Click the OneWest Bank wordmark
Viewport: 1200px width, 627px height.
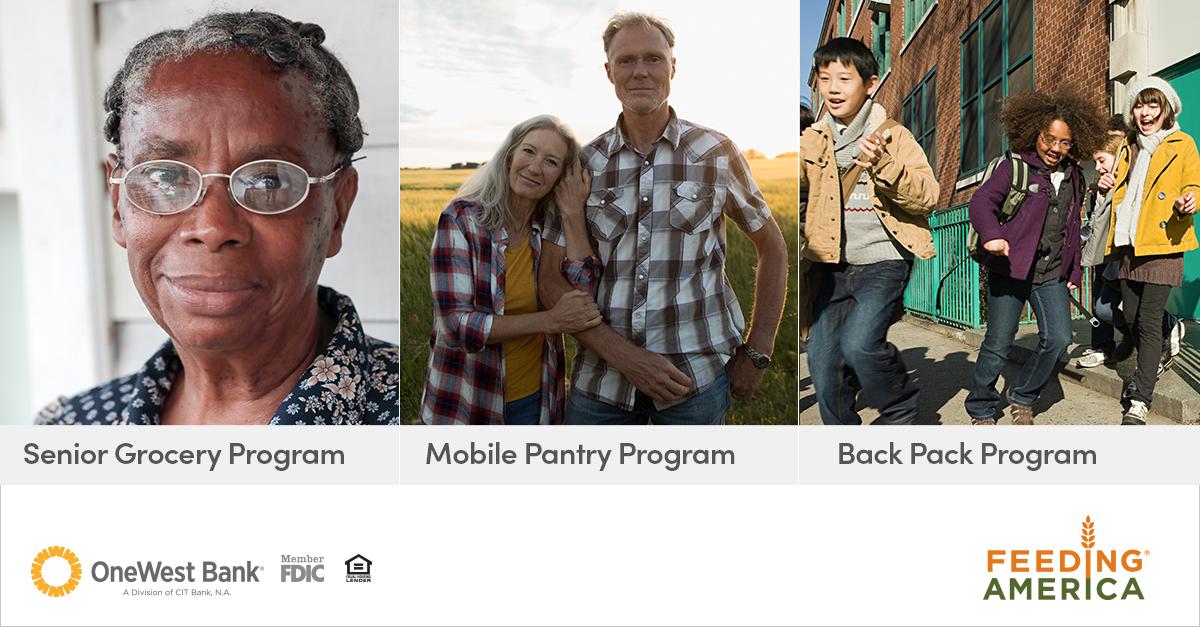[x=176, y=572]
